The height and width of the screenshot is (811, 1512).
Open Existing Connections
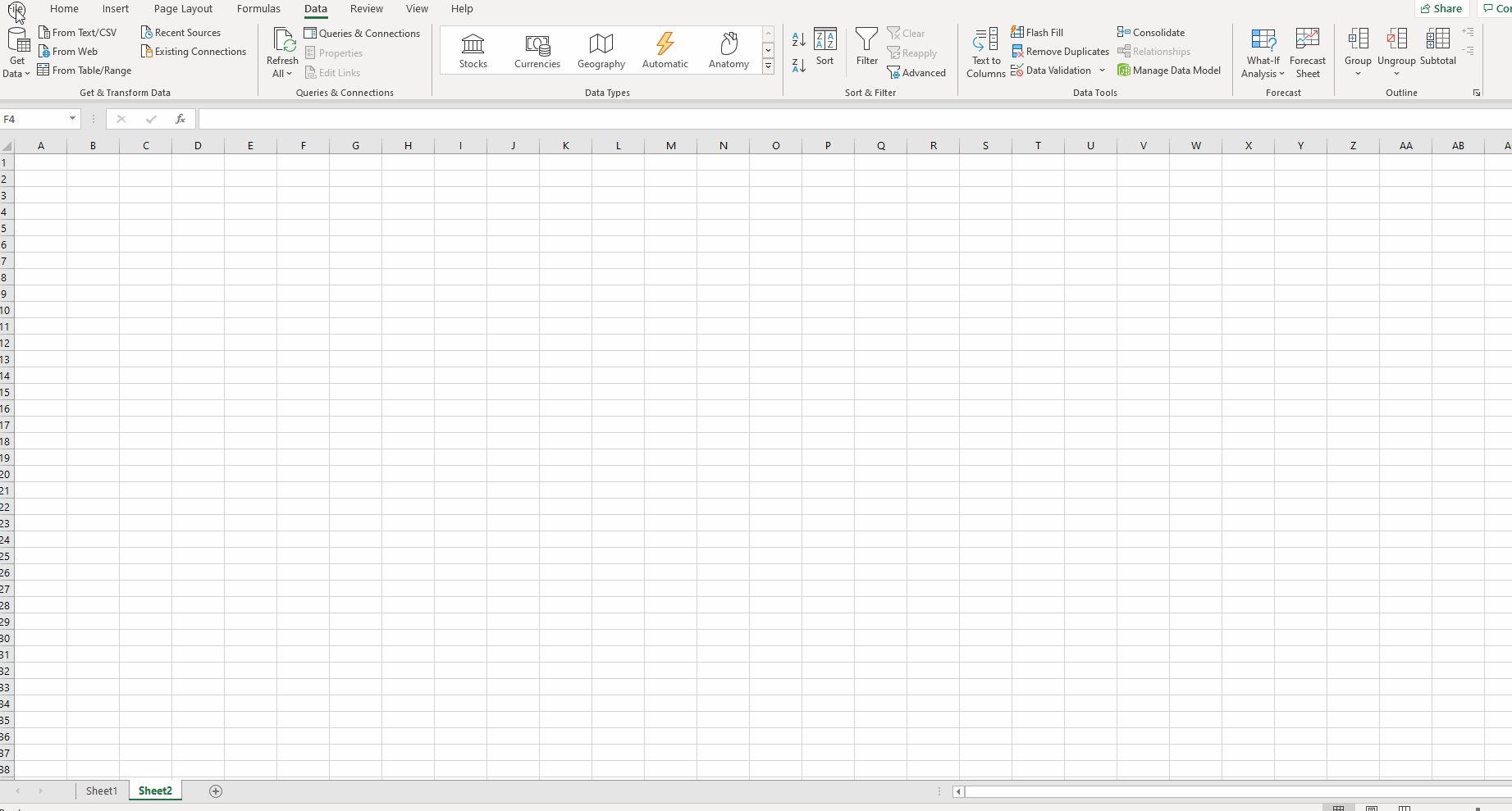[194, 52]
